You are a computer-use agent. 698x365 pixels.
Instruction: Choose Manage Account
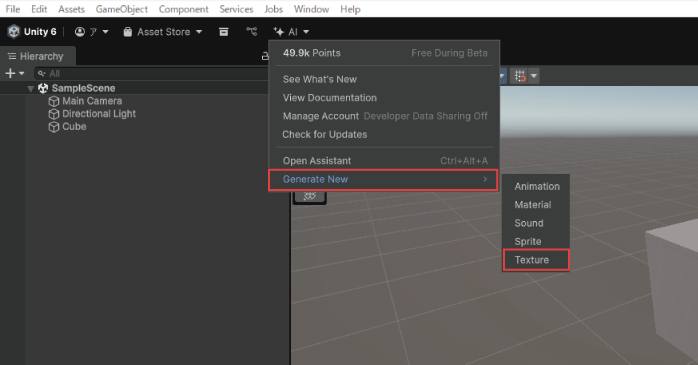pyautogui.click(x=321, y=116)
